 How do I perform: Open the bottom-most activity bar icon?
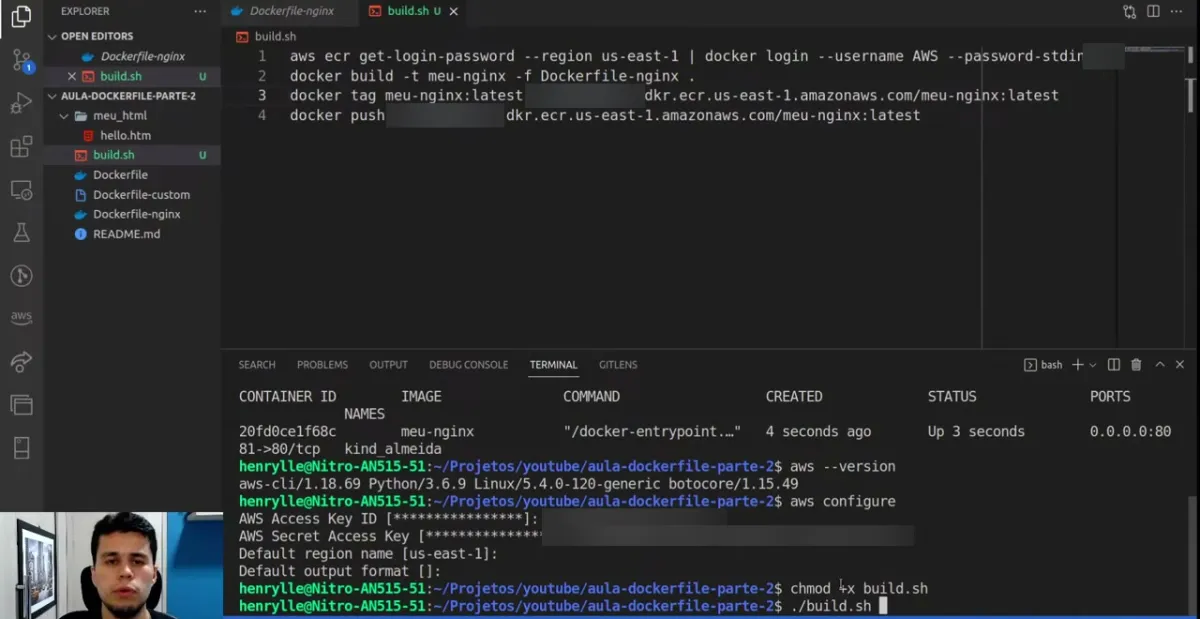21,447
